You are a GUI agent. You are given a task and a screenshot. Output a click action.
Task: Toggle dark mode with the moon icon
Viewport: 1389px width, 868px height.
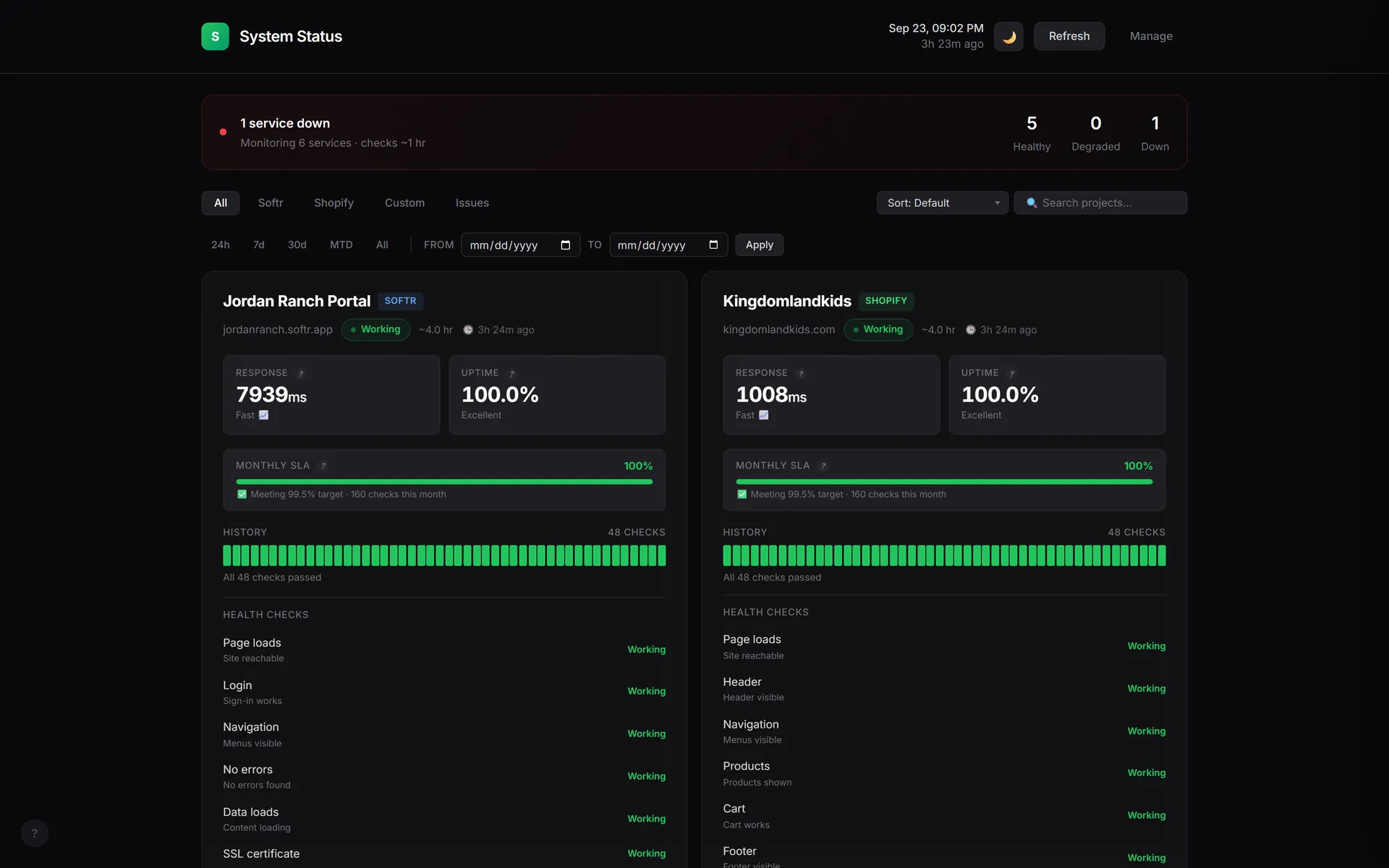click(x=1008, y=36)
